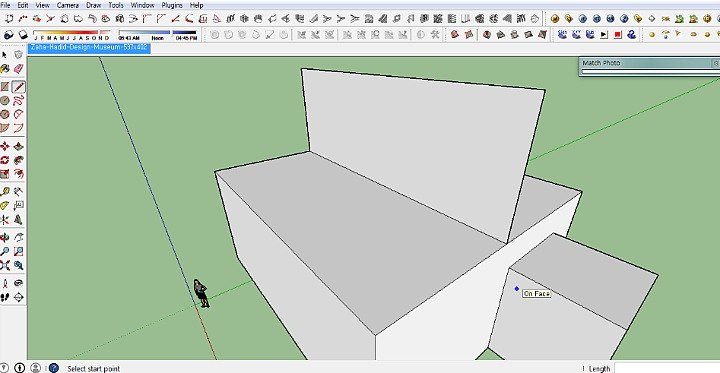Screen dimensions: 720x373
Task: Click the red stop square button
Action: click(618, 34)
